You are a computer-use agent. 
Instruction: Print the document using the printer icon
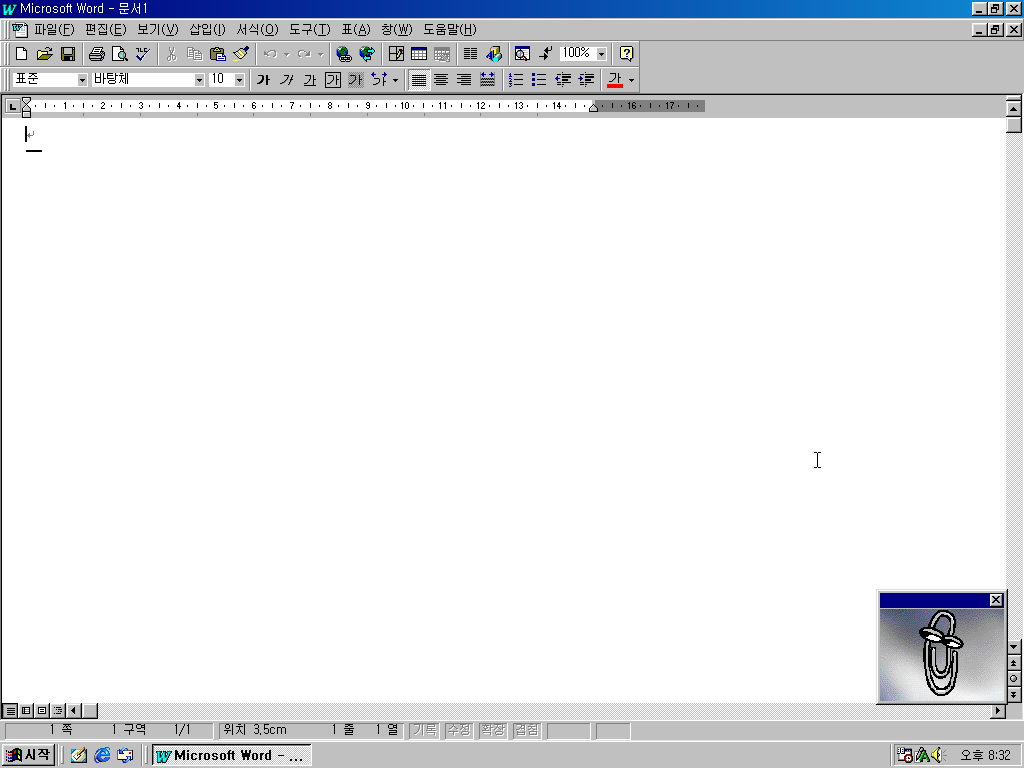coord(97,54)
